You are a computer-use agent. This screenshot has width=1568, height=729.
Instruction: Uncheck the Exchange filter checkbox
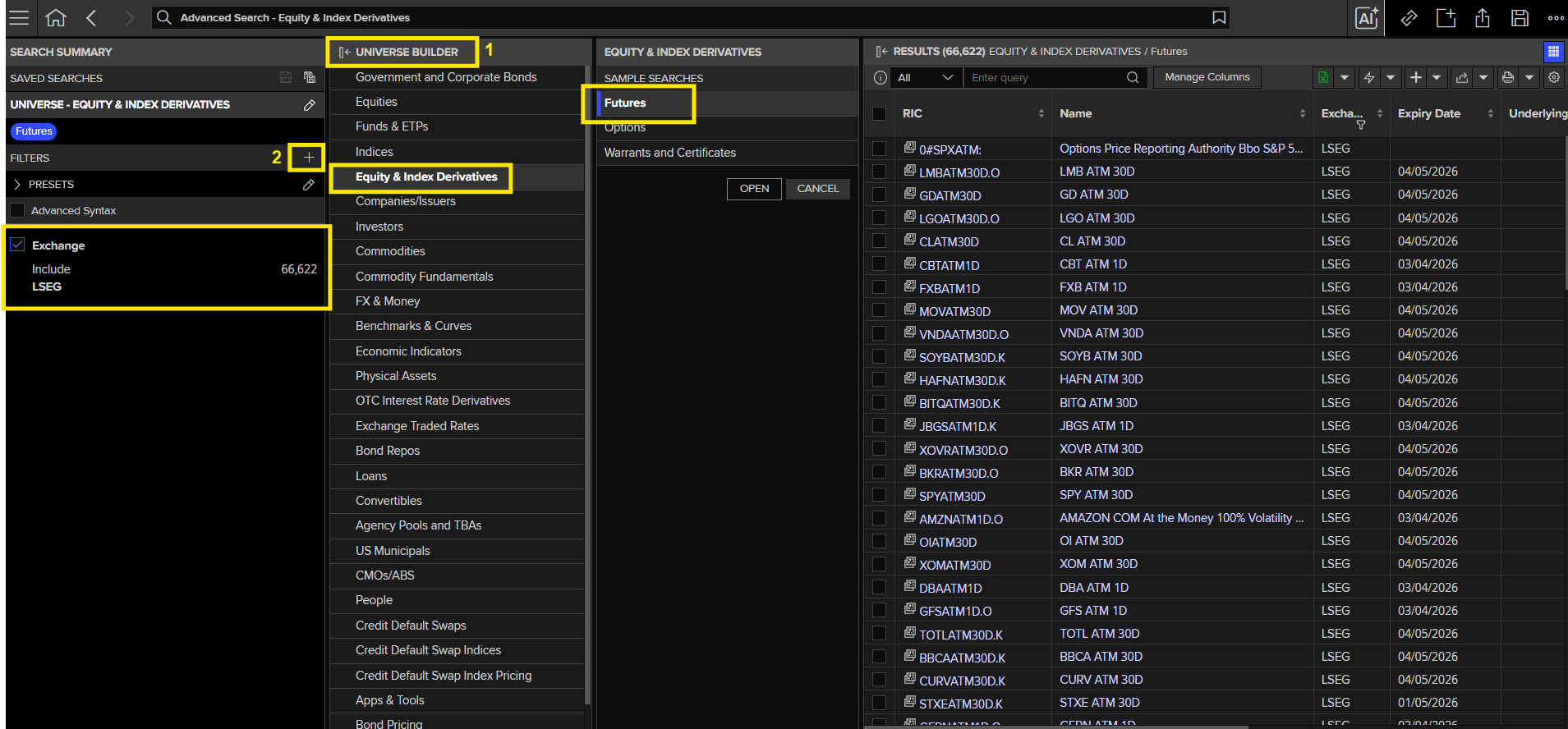pyautogui.click(x=17, y=245)
